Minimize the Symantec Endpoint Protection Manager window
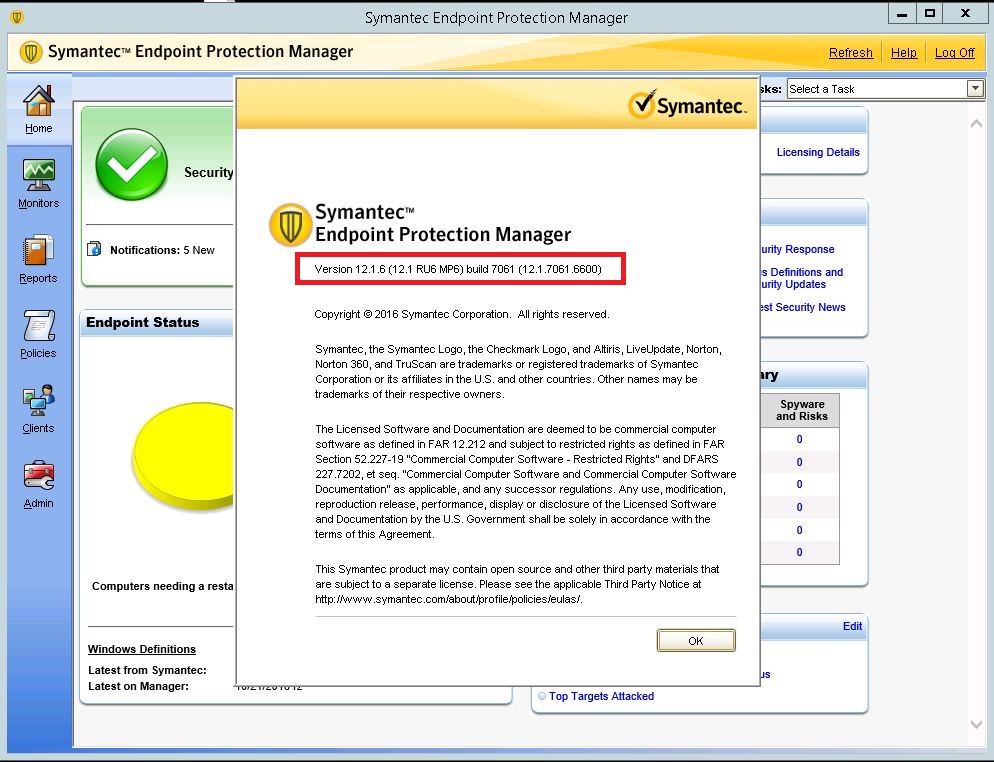The width and height of the screenshot is (994, 762). (902, 14)
